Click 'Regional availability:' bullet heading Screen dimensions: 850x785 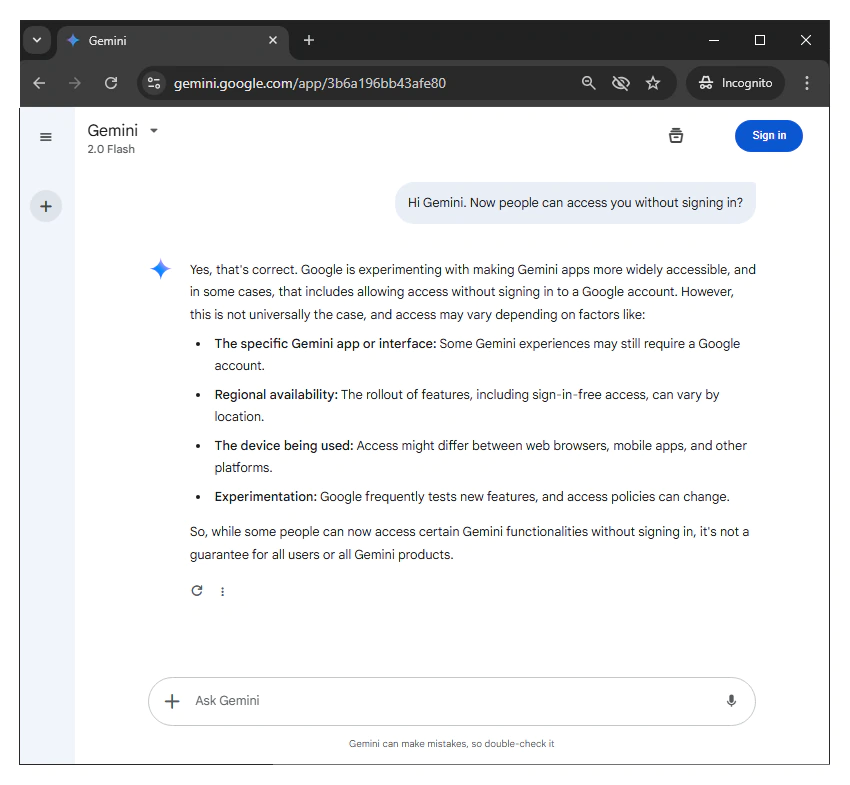pyautogui.click(x=276, y=395)
